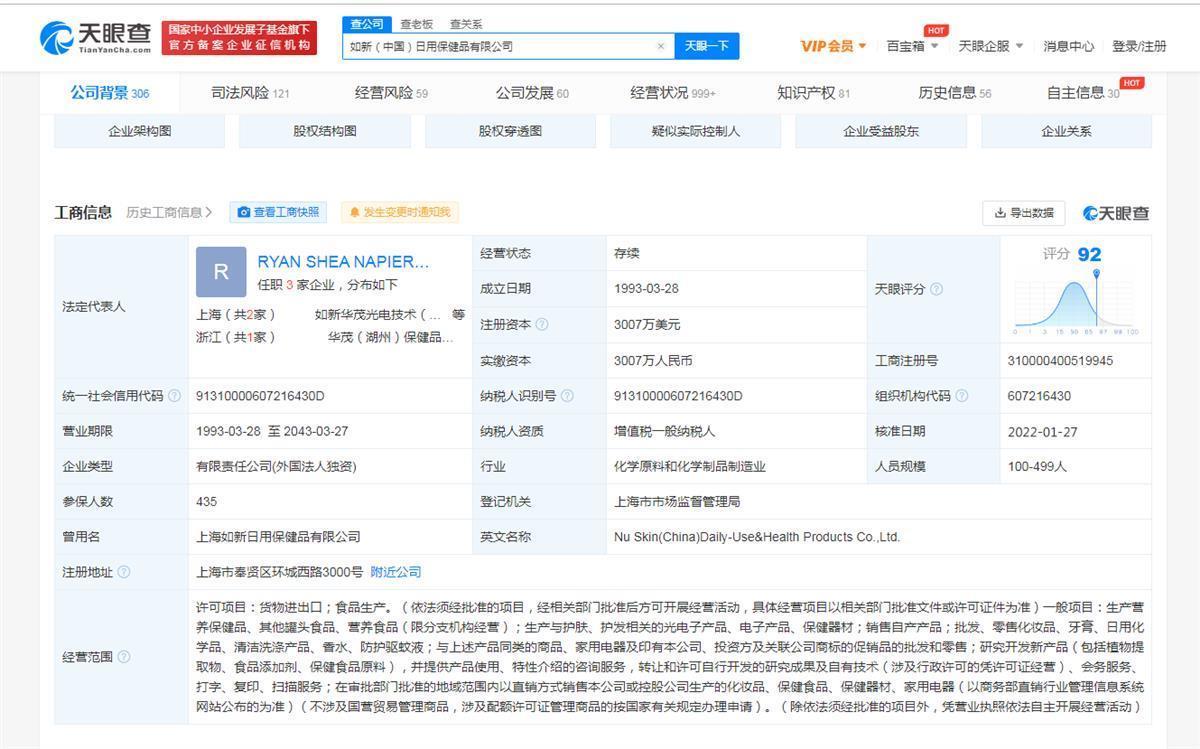Click 导出数据 export button

pos(1024,213)
